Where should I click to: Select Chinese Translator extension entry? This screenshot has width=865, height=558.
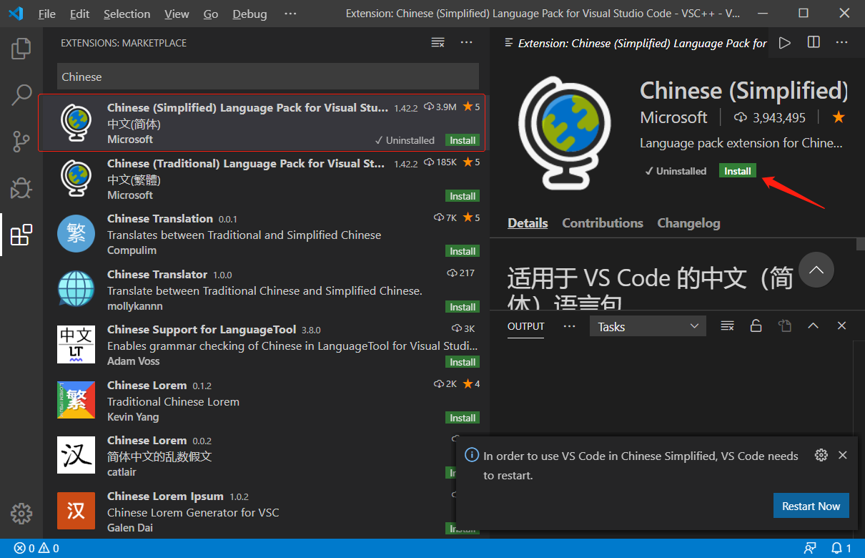point(264,289)
